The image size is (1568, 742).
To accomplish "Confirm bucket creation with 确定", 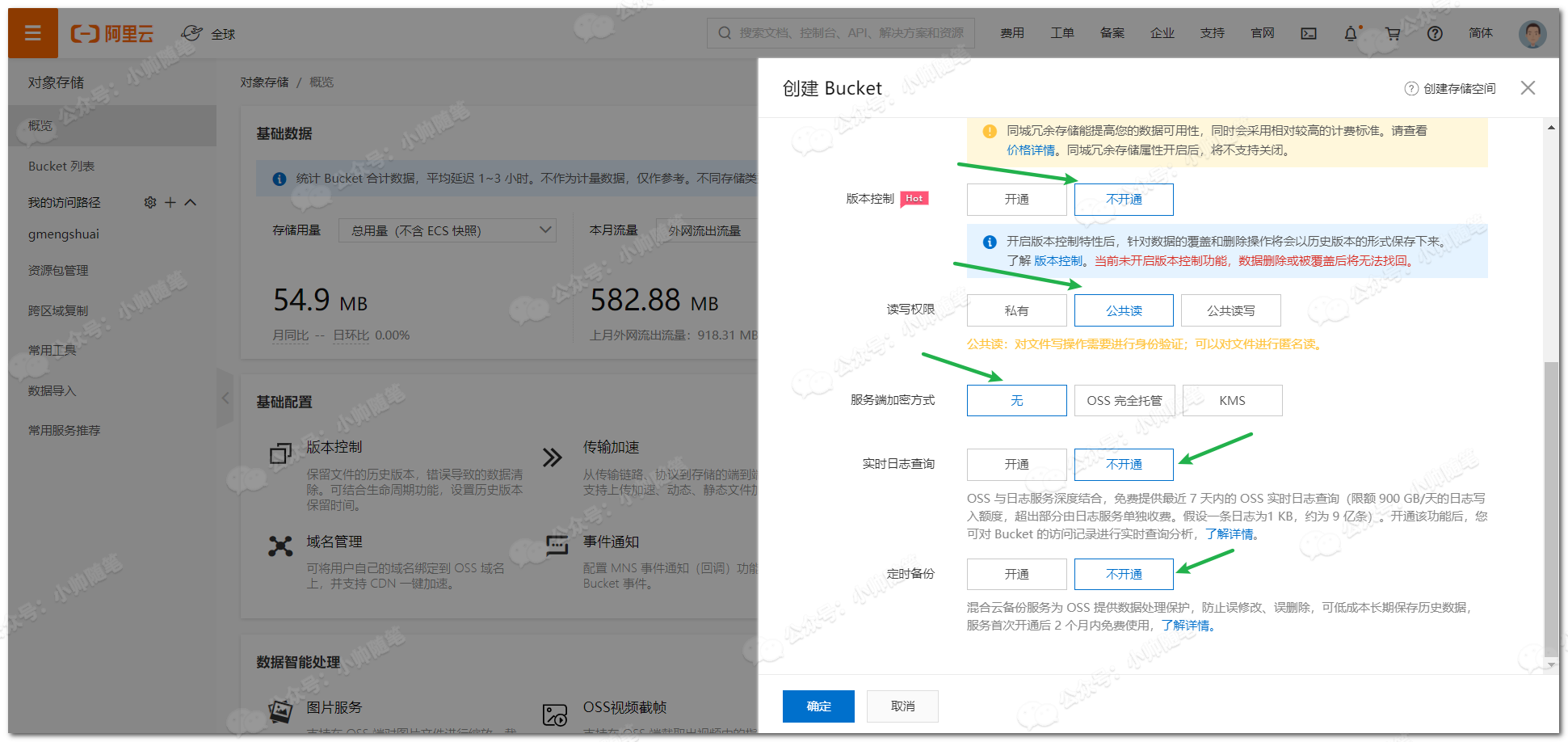I will [x=818, y=706].
